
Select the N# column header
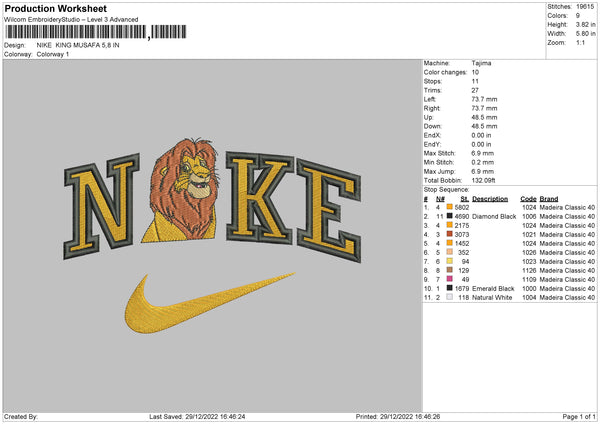pyautogui.click(x=440, y=199)
